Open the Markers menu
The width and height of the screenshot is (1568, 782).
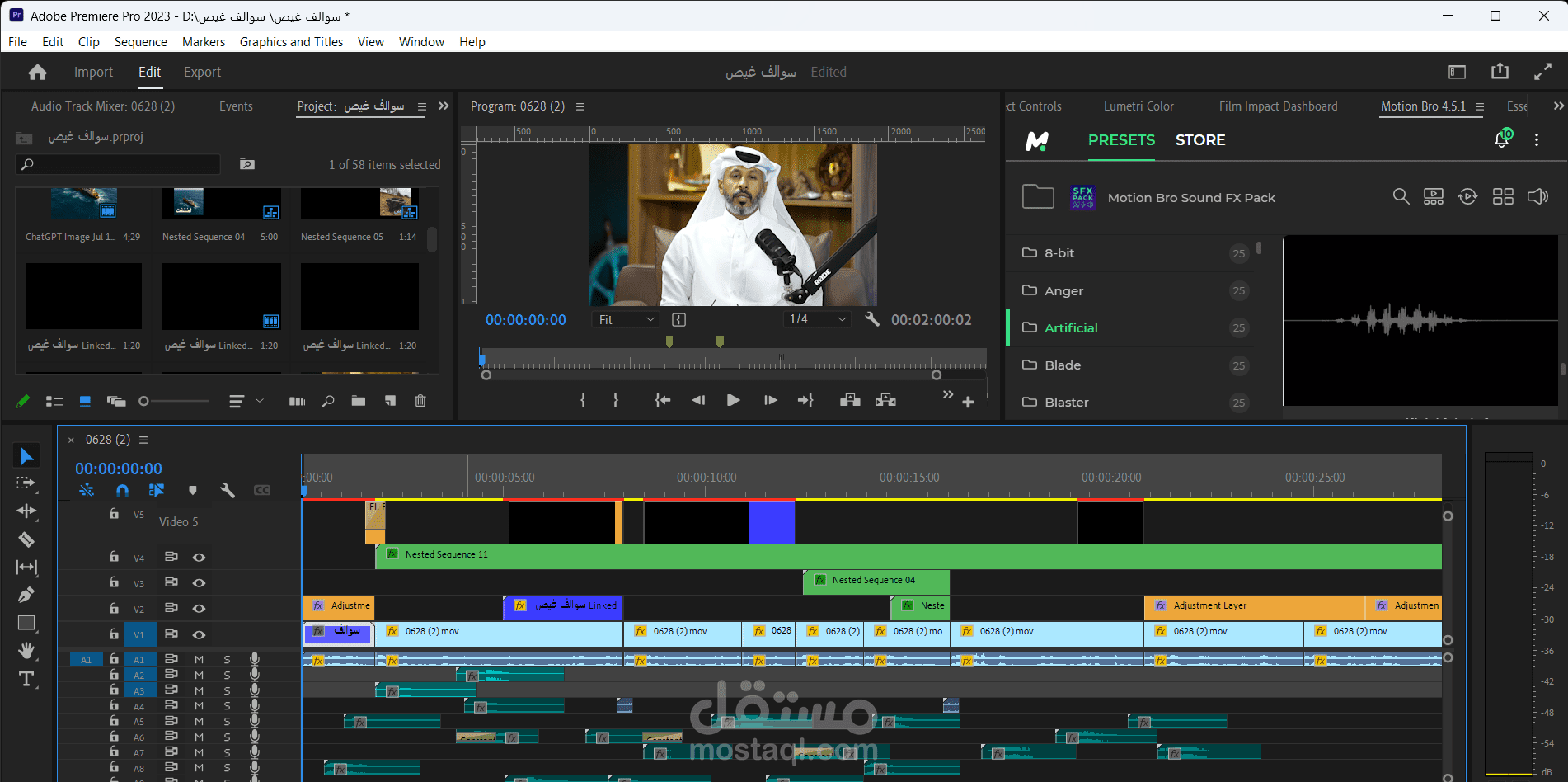[203, 42]
